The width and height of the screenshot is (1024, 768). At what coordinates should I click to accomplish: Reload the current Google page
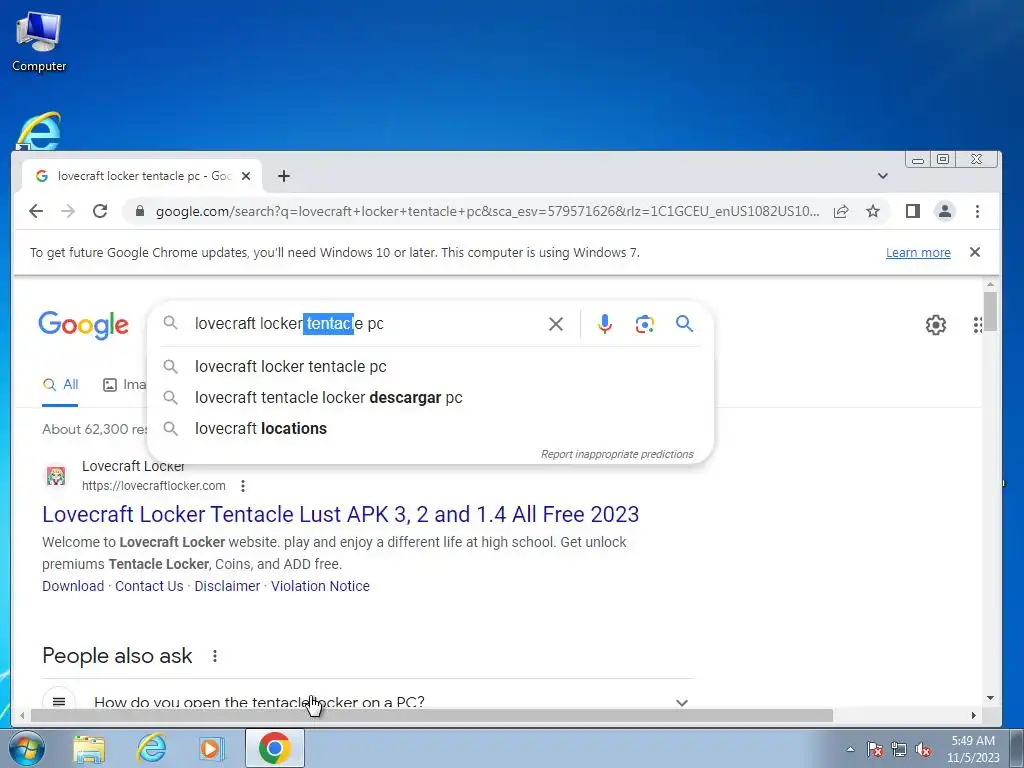click(x=100, y=211)
